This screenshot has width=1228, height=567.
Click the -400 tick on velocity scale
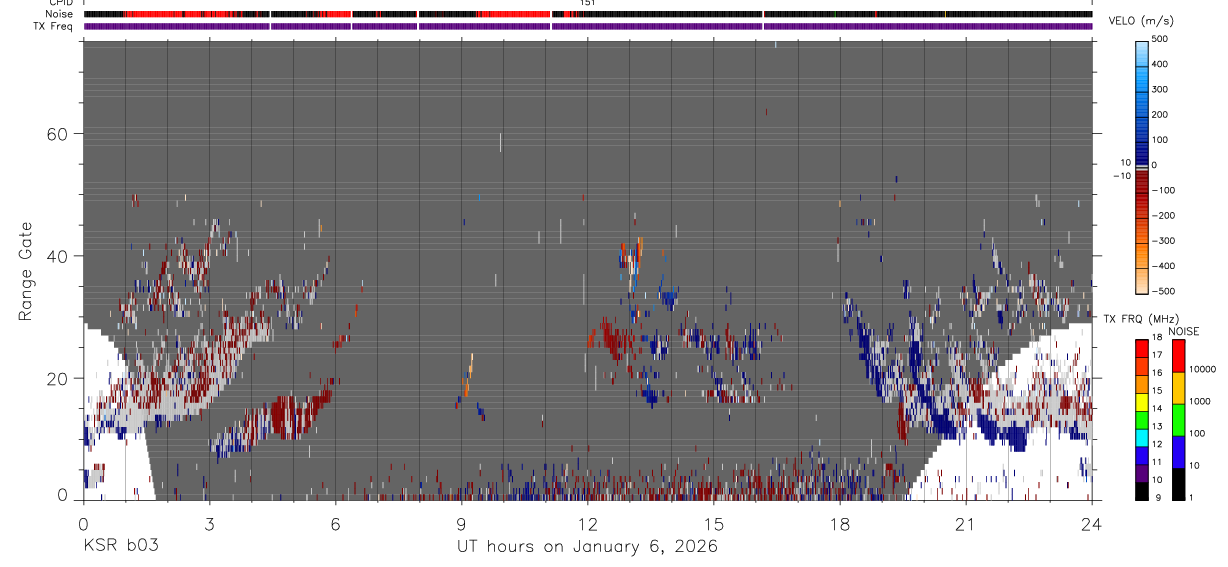[x=1162, y=266]
